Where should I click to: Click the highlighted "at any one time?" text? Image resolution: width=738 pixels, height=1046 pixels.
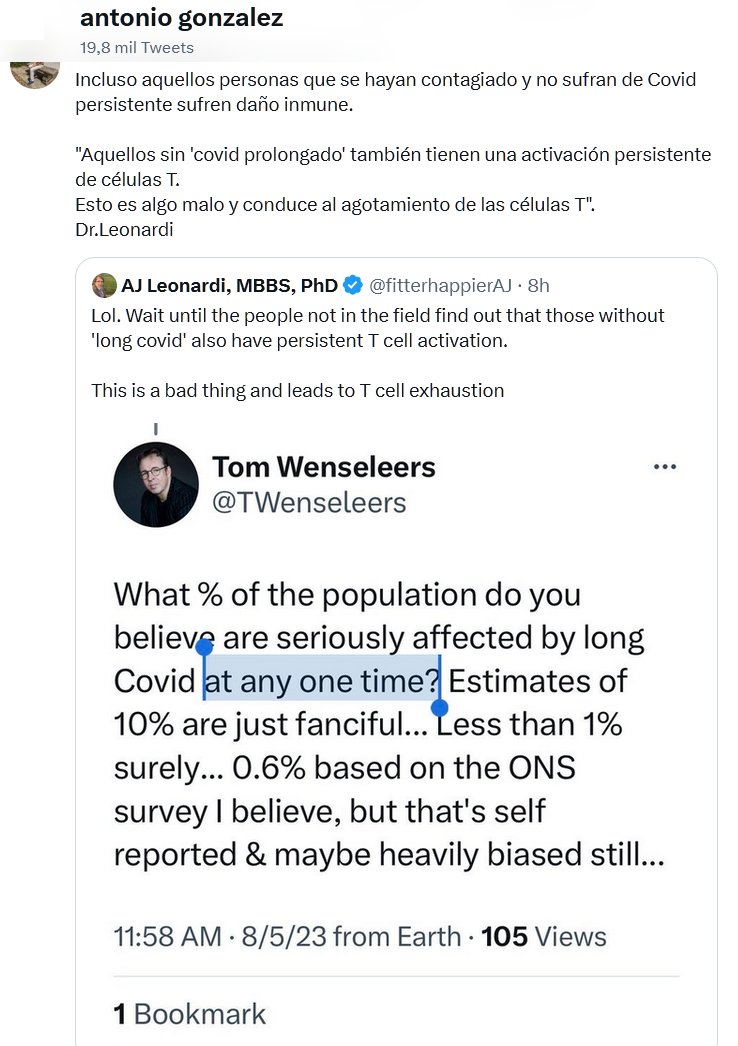pyautogui.click(x=322, y=681)
